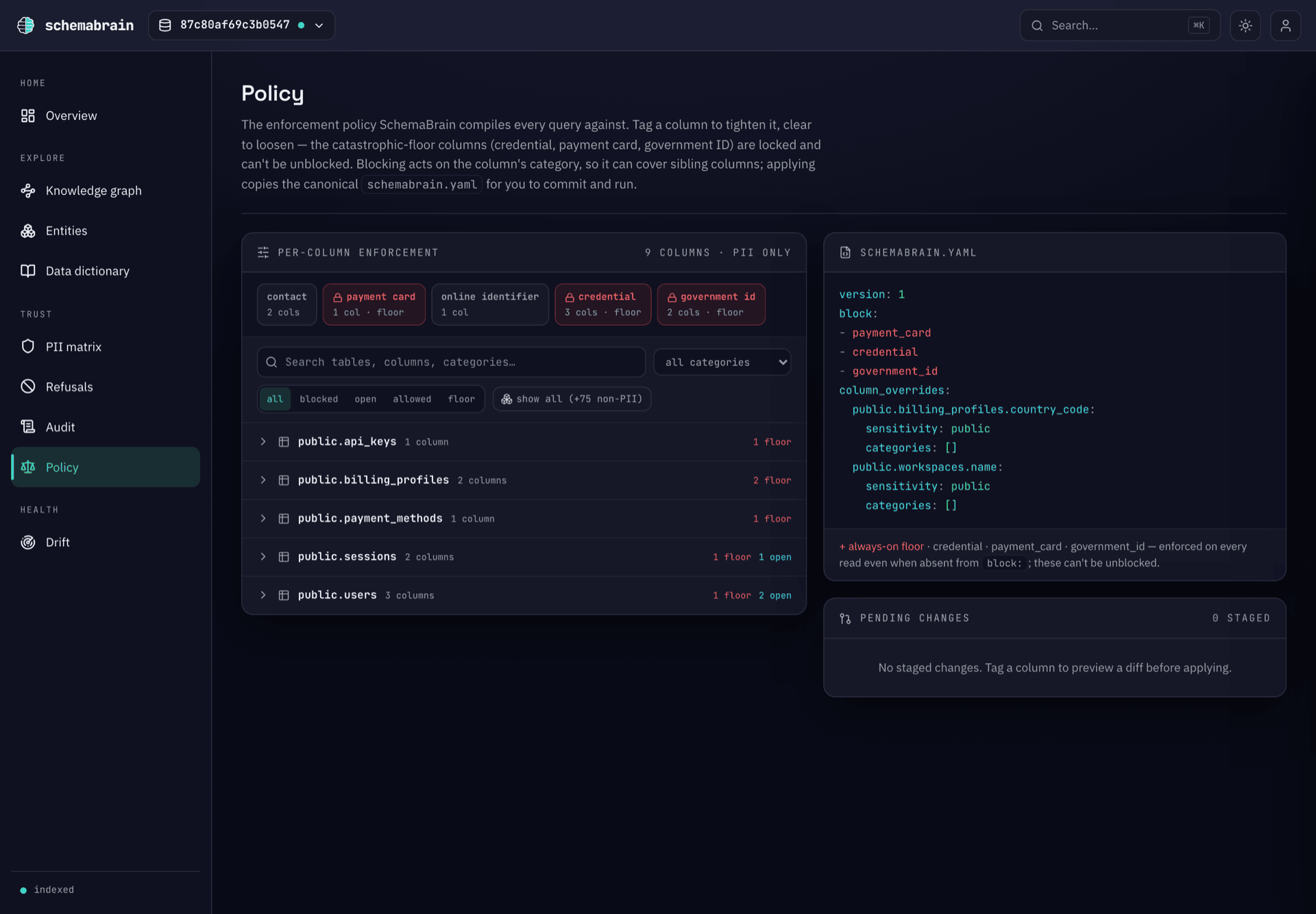1316x914 pixels.
Task: Click the PII matrix shield icon
Action: 27,347
